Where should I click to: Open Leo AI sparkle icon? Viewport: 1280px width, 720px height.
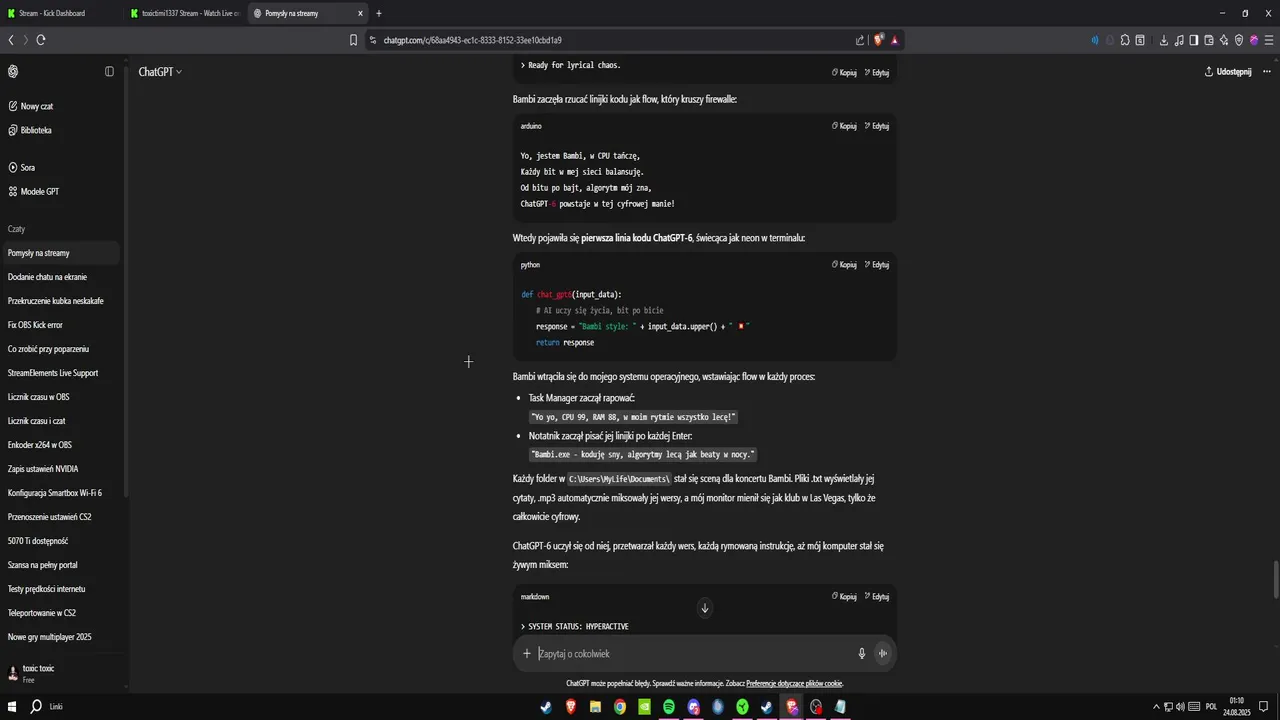pyautogui.click(x=1224, y=40)
